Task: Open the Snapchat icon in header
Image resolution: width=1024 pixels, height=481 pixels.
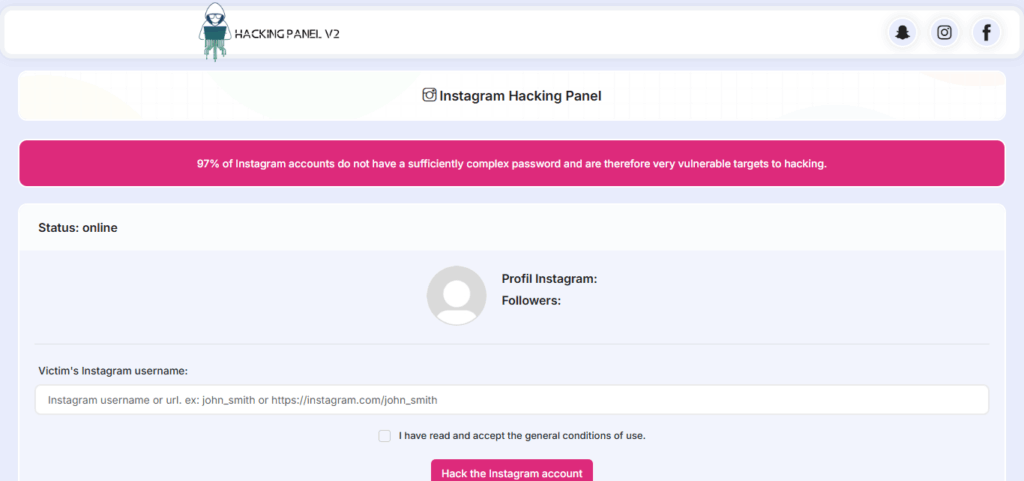Action: click(903, 33)
